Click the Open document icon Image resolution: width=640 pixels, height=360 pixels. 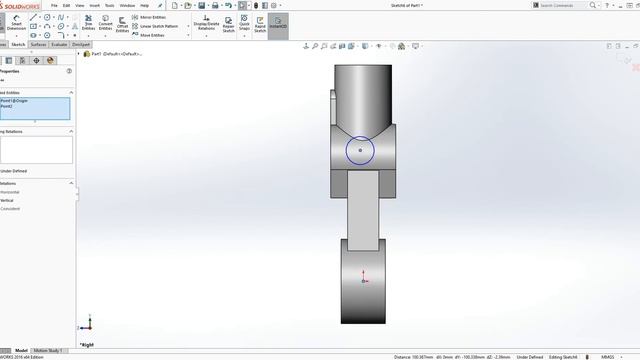188,5
